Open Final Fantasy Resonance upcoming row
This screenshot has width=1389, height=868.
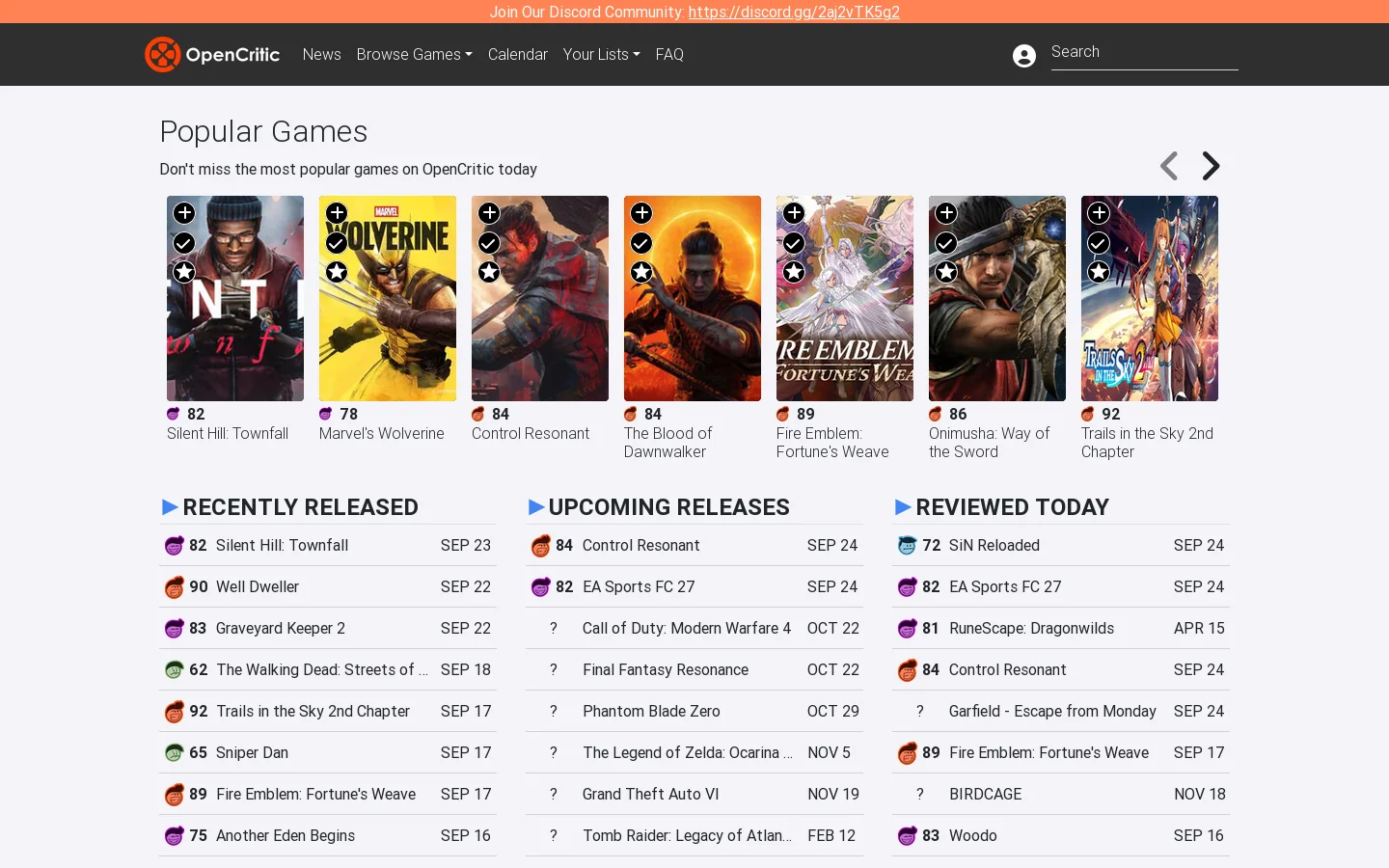tap(694, 670)
